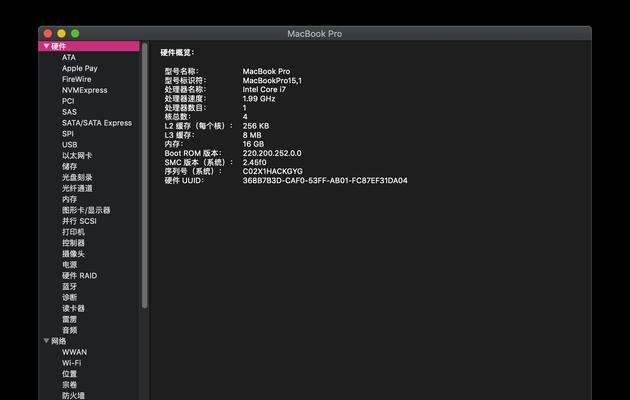This screenshot has height=400, width=630.
Task: Click the Intel Core i7 value
Action: click(x=264, y=90)
